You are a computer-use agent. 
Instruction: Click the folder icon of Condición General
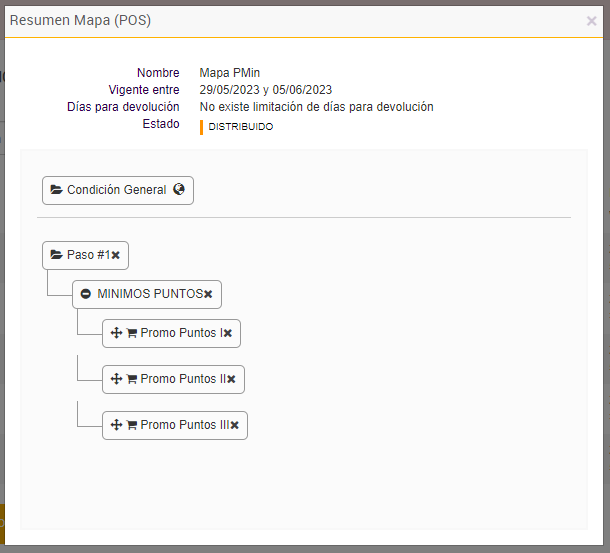(x=57, y=190)
